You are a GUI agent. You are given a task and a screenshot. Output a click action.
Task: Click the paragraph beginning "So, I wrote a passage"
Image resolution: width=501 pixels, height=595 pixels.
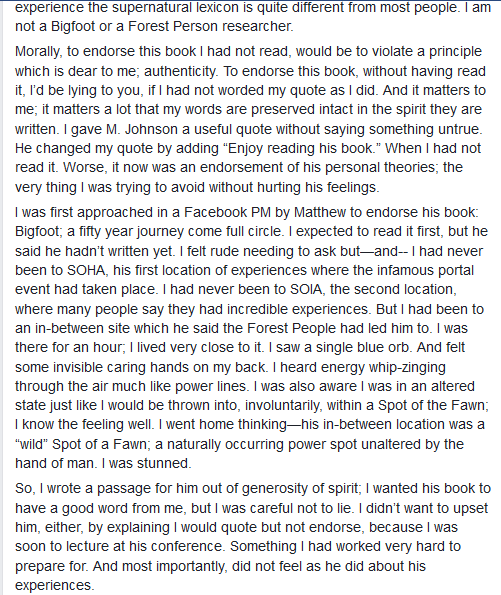tap(253, 537)
